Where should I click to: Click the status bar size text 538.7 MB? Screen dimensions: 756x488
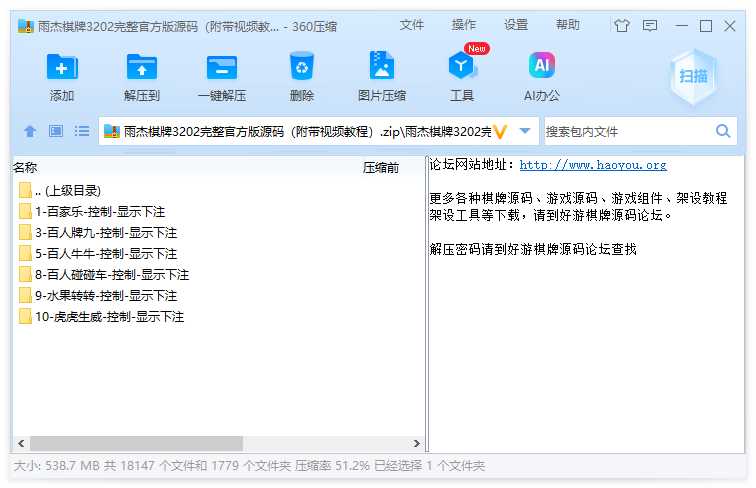[x=72, y=466]
